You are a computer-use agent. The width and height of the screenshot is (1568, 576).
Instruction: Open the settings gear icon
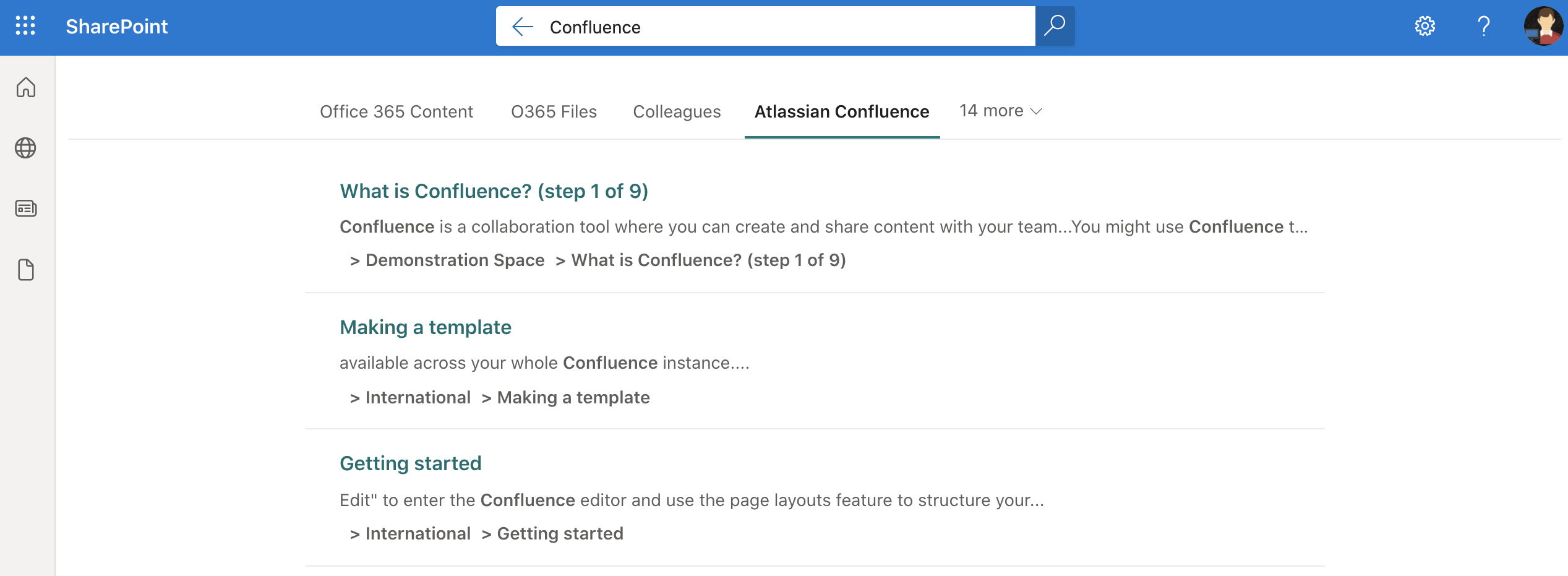click(x=1424, y=27)
